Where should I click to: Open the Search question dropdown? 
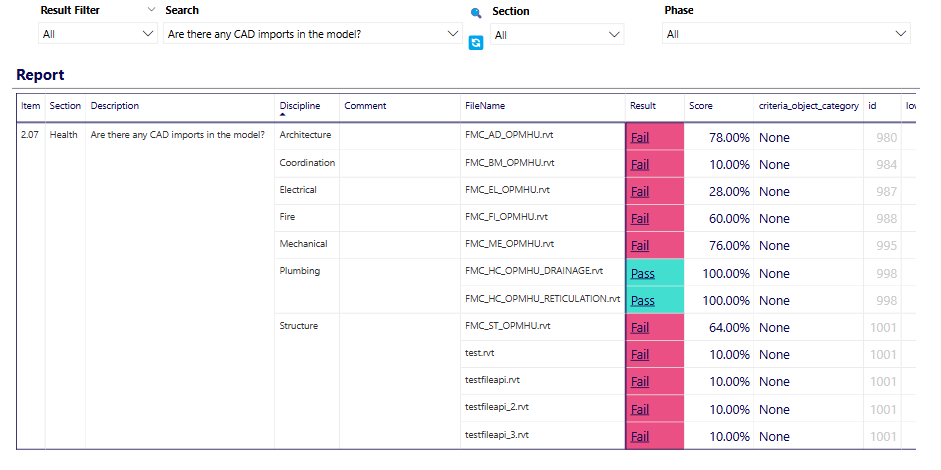click(x=313, y=34)
